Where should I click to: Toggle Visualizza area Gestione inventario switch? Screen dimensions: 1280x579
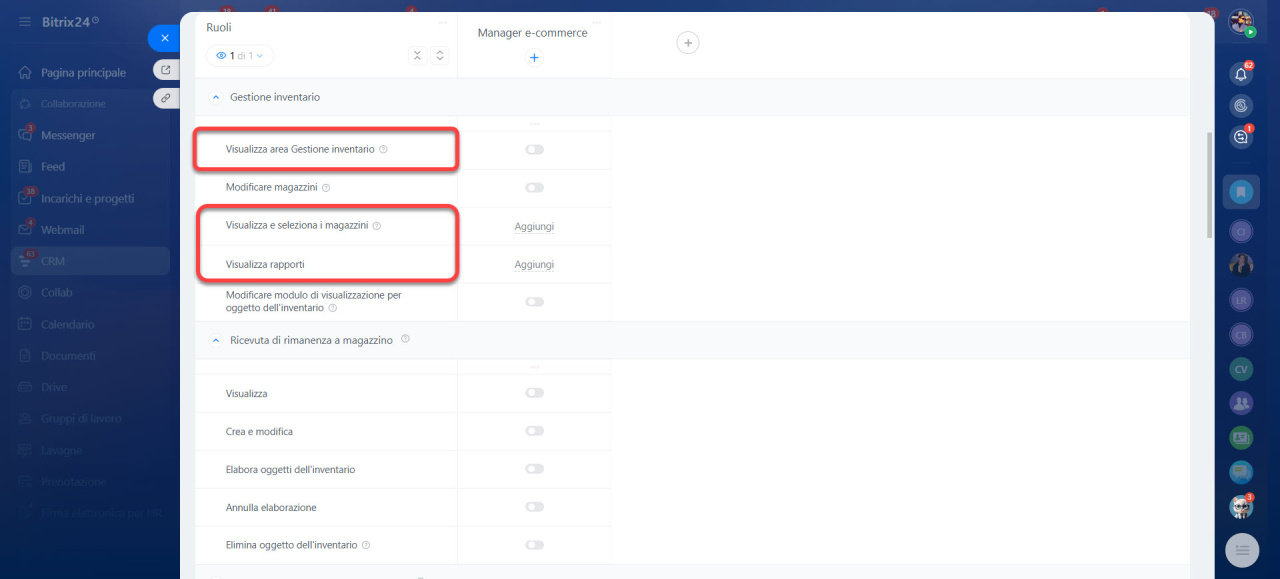[x=534, y=150]
